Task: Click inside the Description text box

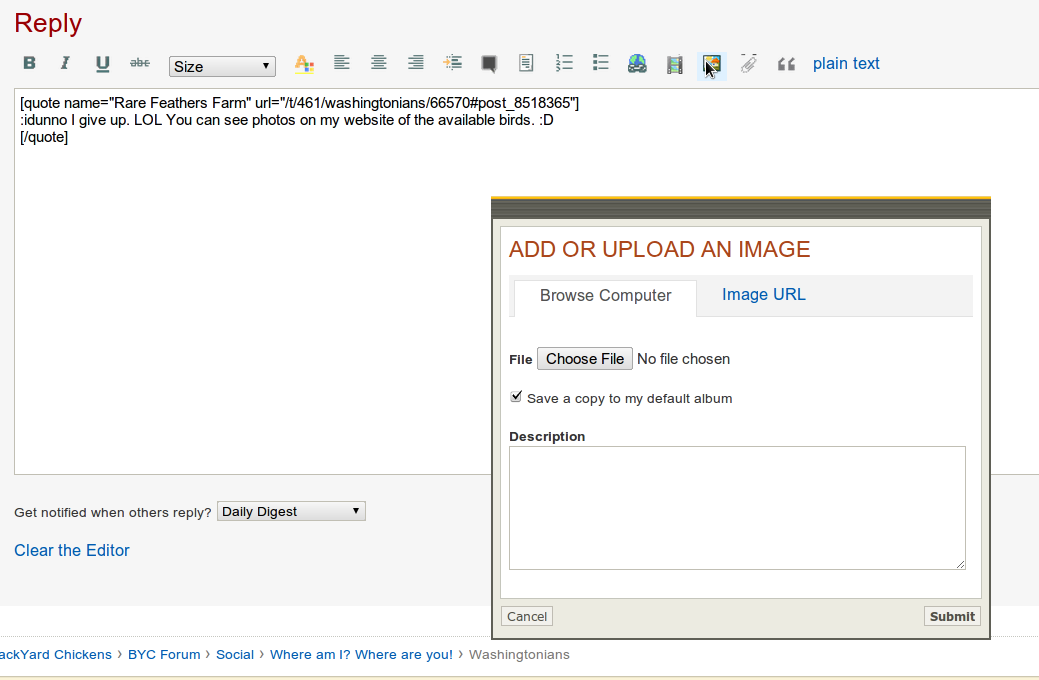Action: [737, 508]
